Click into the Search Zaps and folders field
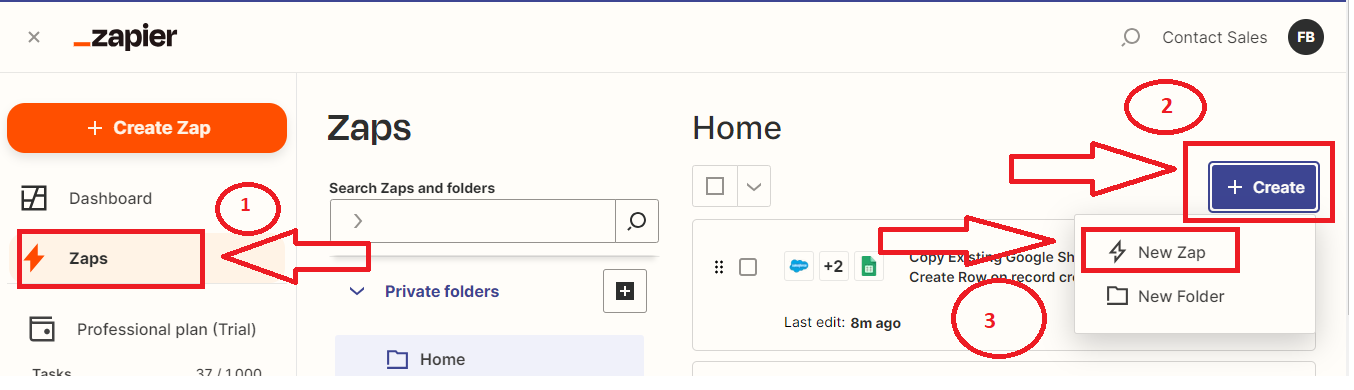Screen dimensions: 1354x390 [473, 221]
